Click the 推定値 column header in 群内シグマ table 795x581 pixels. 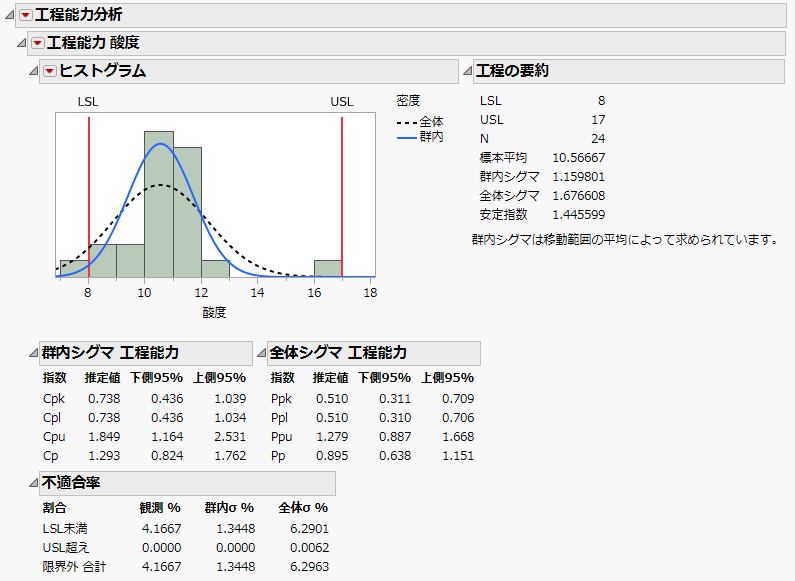coord(102,378)
